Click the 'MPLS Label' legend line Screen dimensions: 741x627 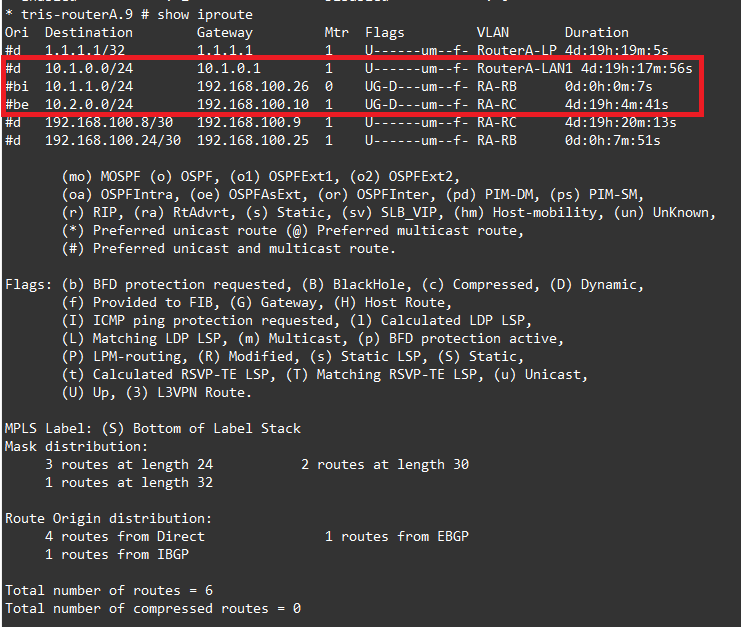coord(152,428)
